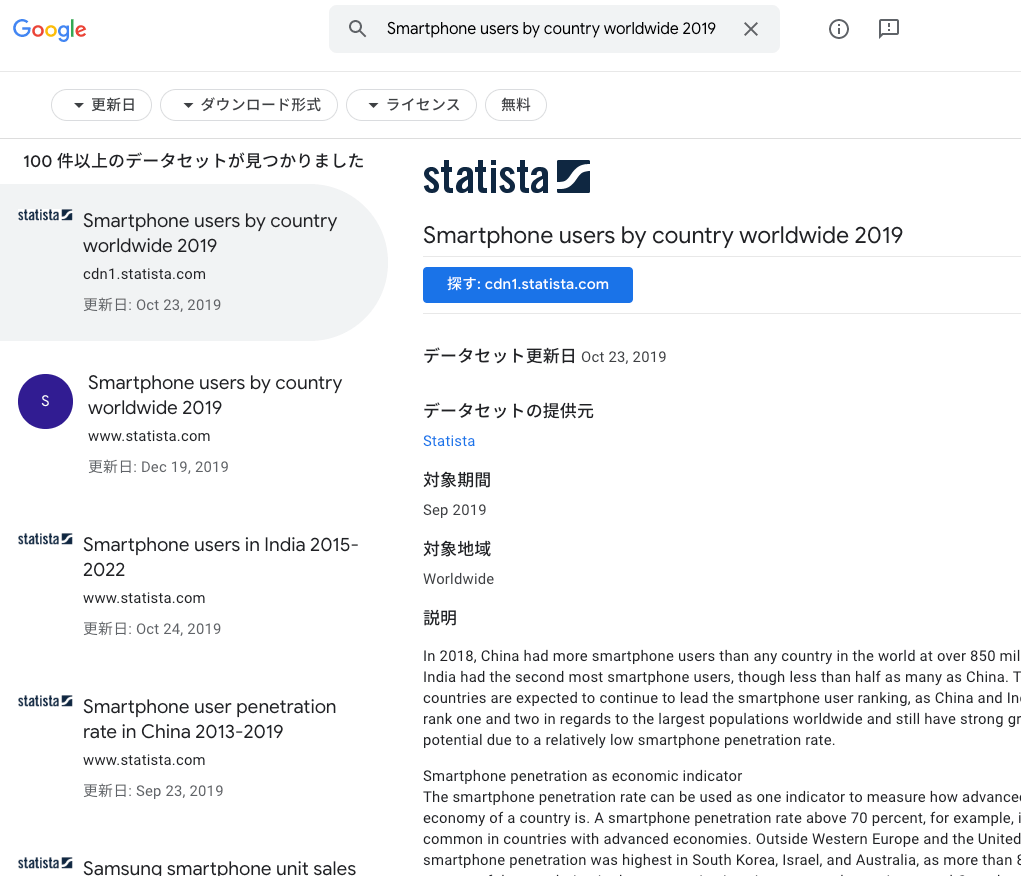Open Smartphone users in India 2015-2022 result
The image size is (1021, 876).
(x=194, y=586)
